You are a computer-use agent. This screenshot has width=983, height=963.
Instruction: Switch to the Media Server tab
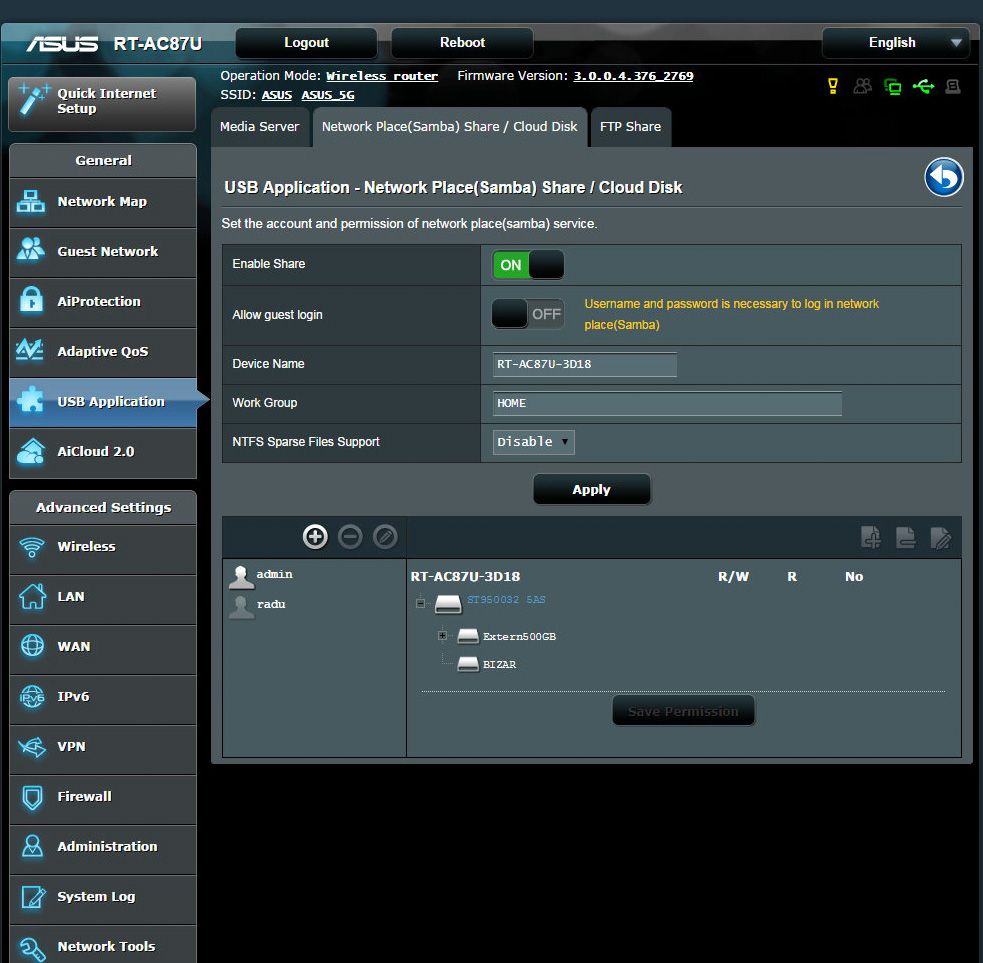point(260,127)
